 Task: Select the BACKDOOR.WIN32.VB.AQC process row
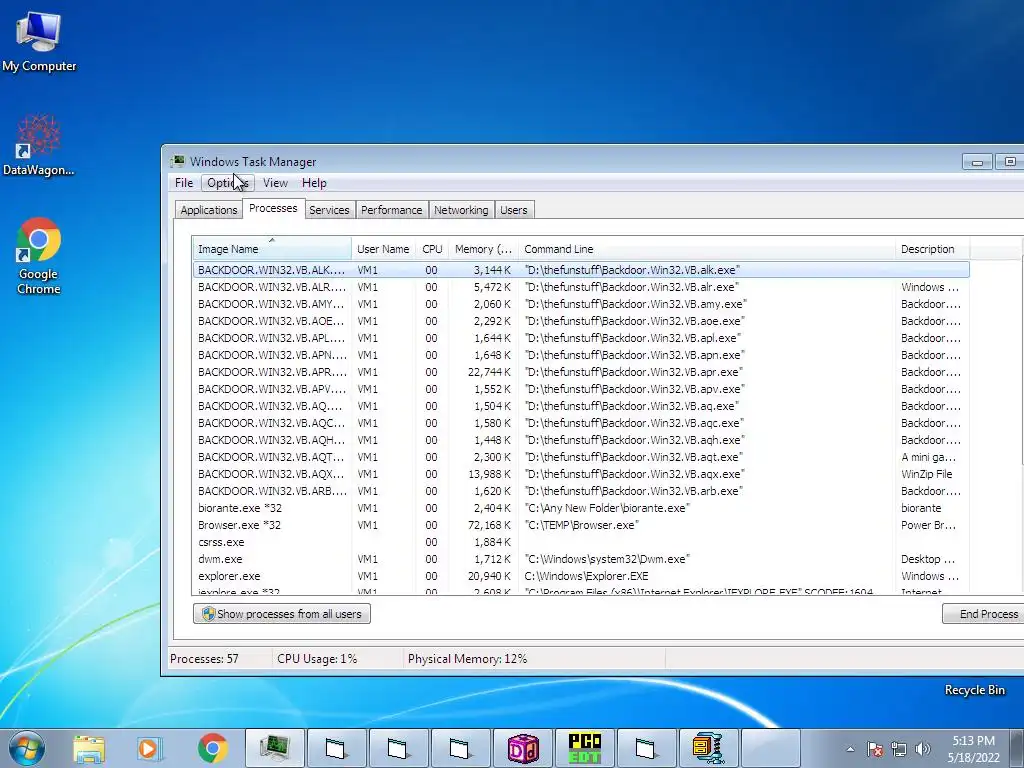coord(581,423)
